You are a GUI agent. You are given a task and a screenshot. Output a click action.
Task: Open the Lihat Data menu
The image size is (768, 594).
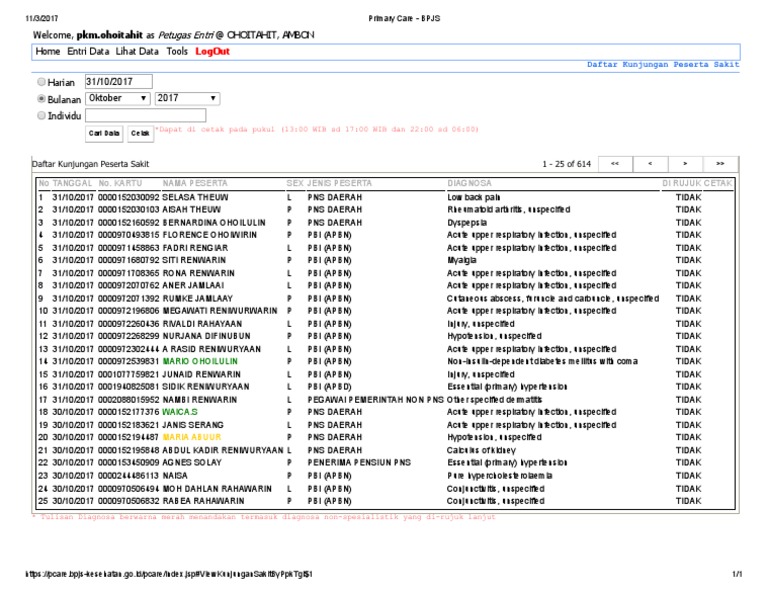[x=137, y=51]
